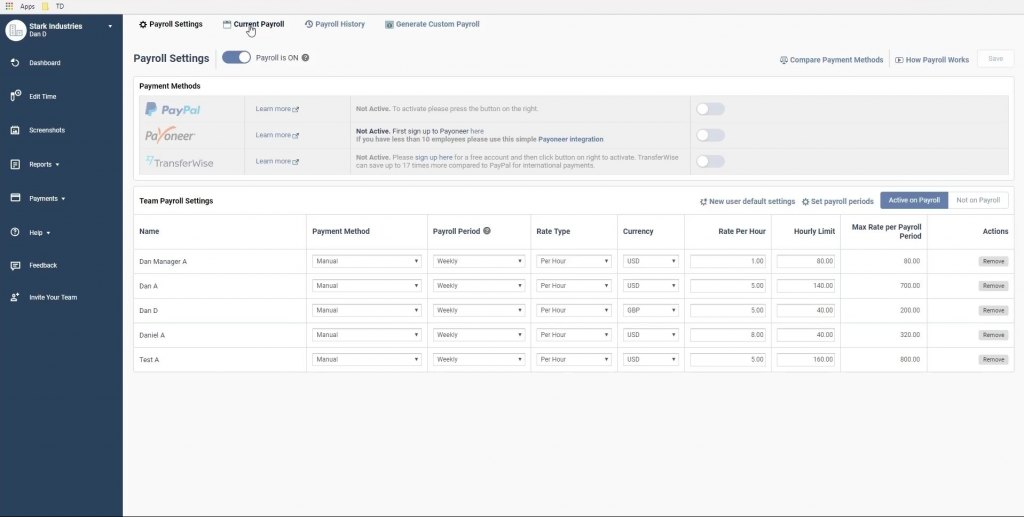Expand the Stark Industries company selector
1024x517 pixels.
[x=110, y=26]
